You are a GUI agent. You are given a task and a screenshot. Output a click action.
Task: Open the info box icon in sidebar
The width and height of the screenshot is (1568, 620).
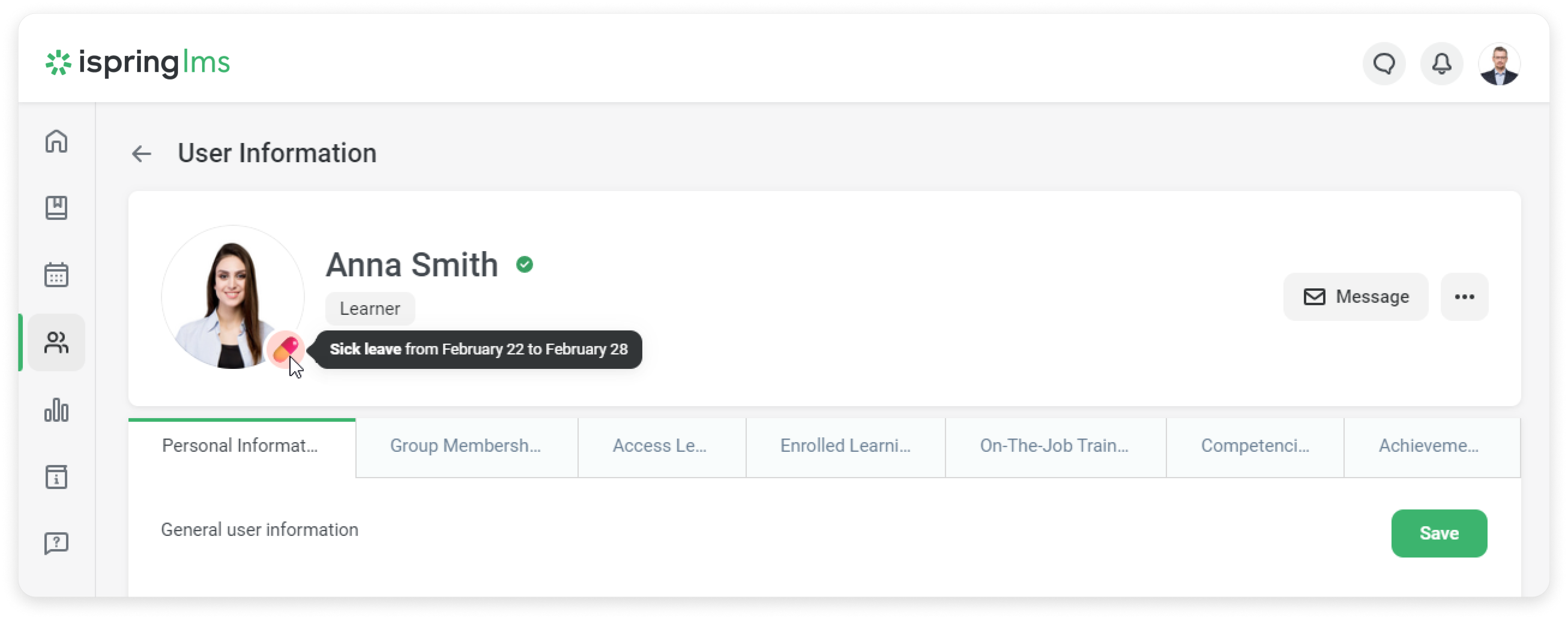(56, 477)
